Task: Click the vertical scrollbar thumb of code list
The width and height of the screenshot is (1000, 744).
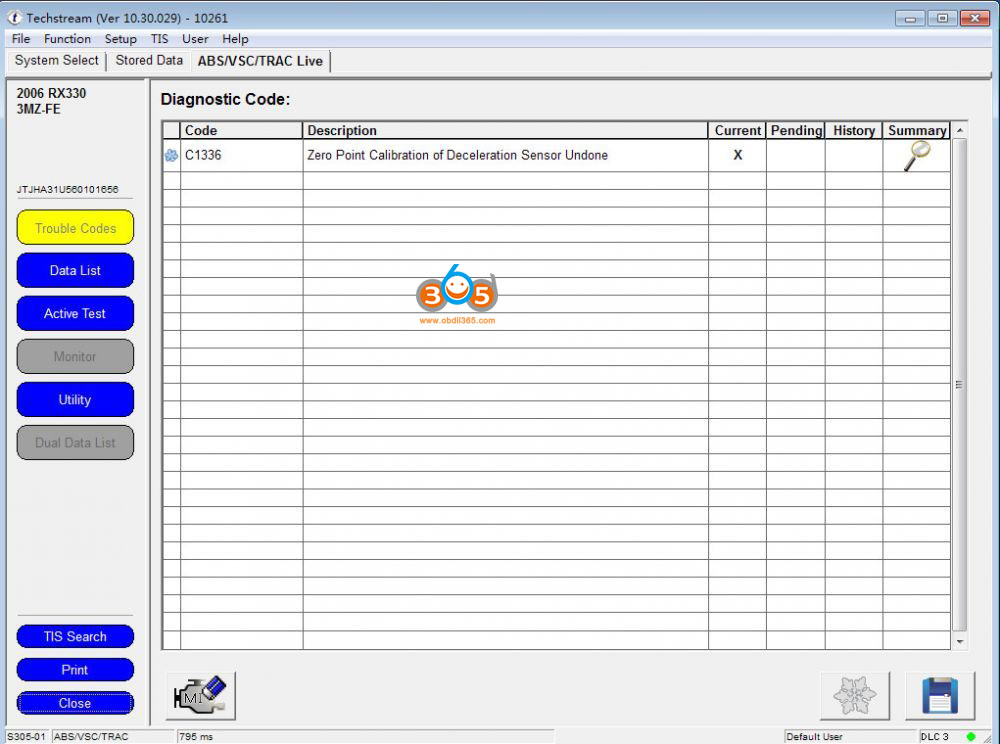Action: coord(960,384)
